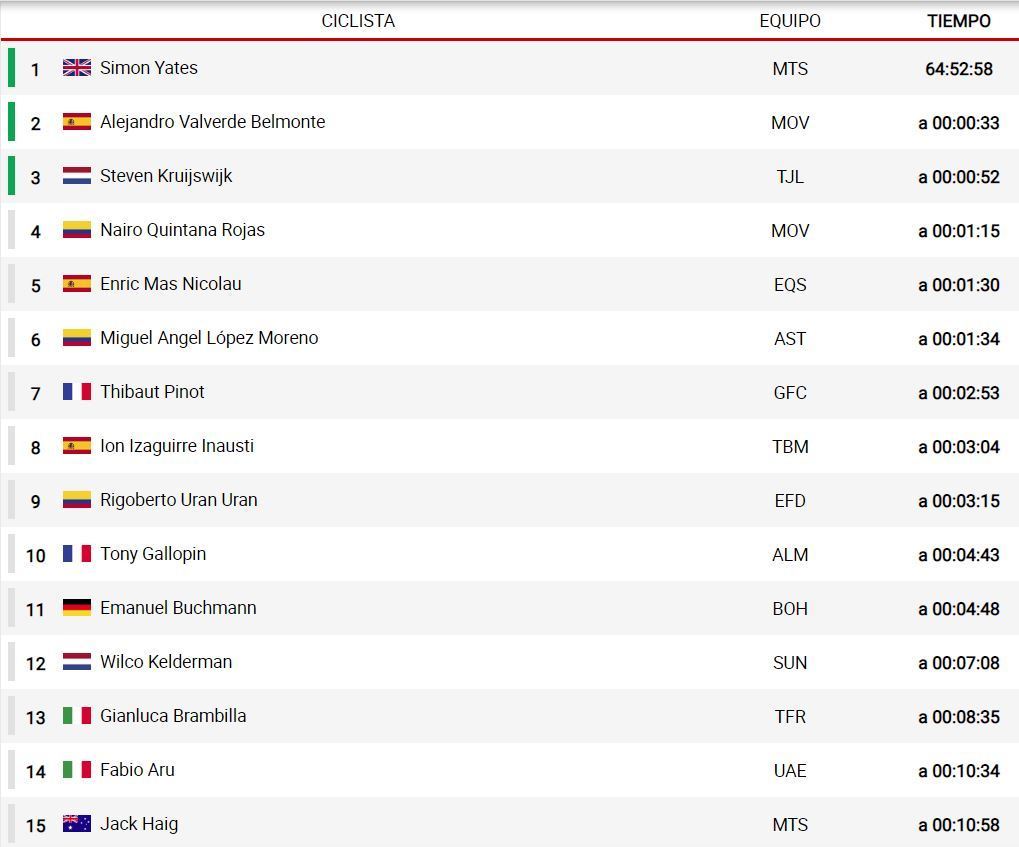Click leader time 64:52:58

[959, 69]
